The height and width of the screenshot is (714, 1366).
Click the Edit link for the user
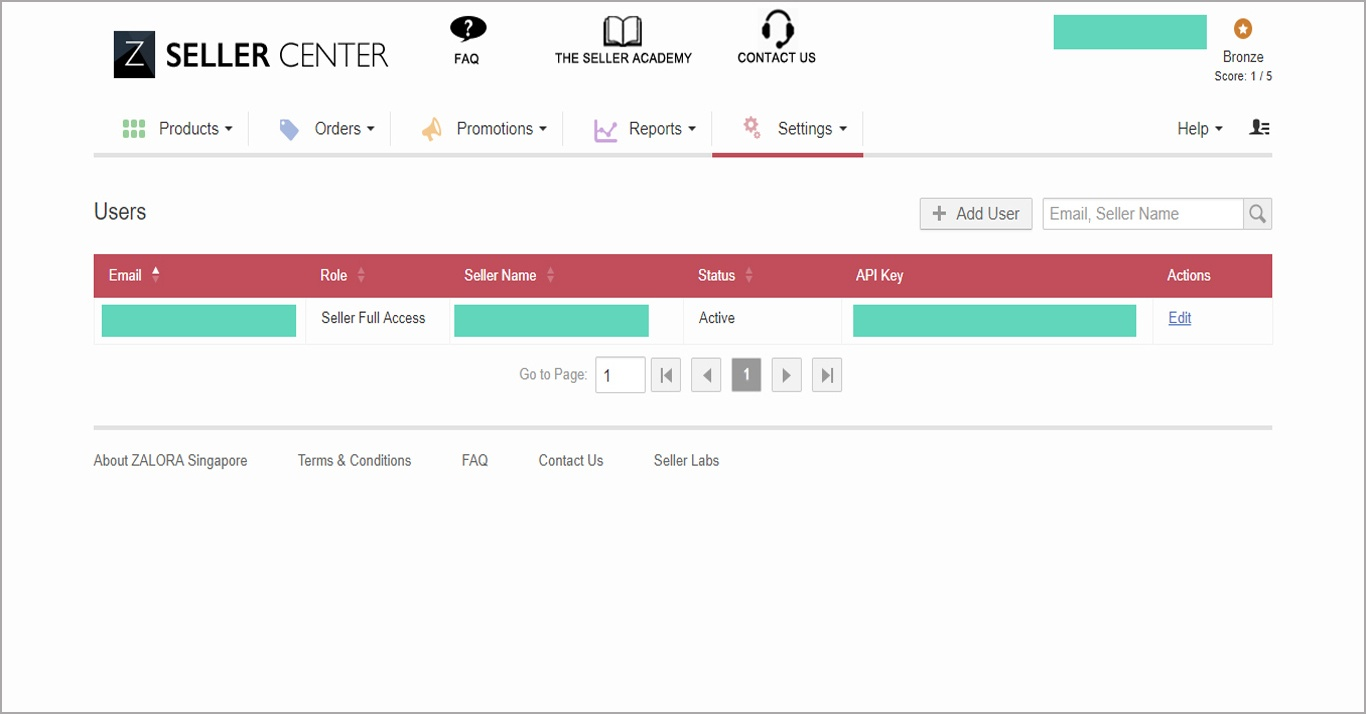[x=1180, y=318]
